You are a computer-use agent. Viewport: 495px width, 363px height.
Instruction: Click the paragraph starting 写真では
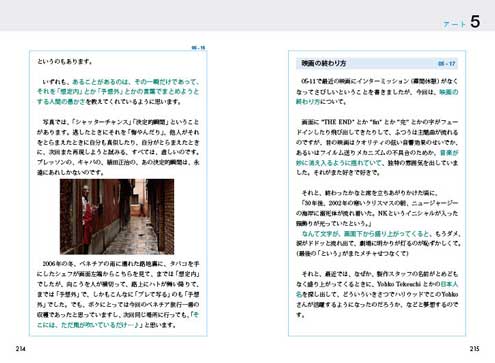(118, 147)
